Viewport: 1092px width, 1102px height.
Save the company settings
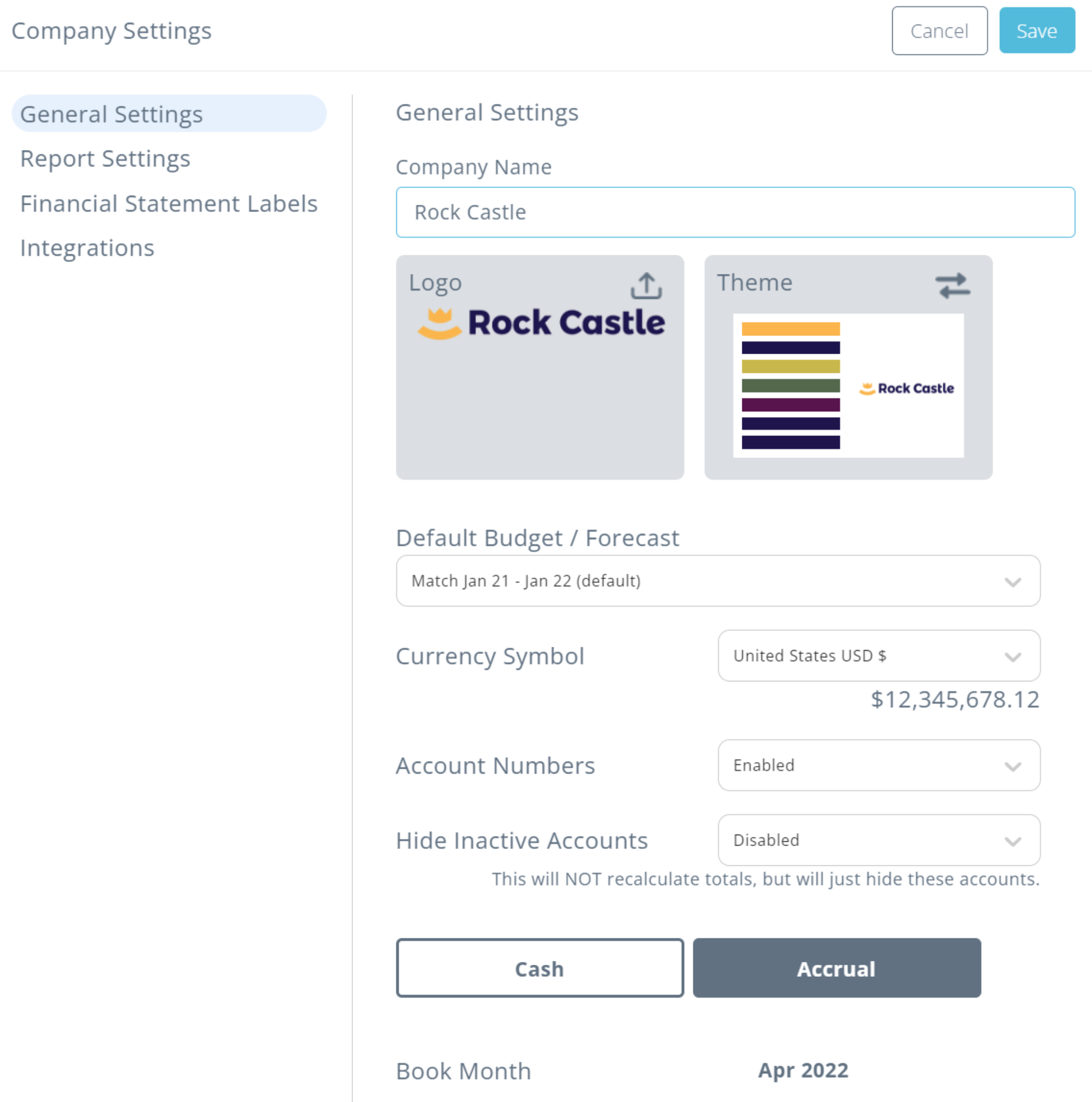[1037, 31]
